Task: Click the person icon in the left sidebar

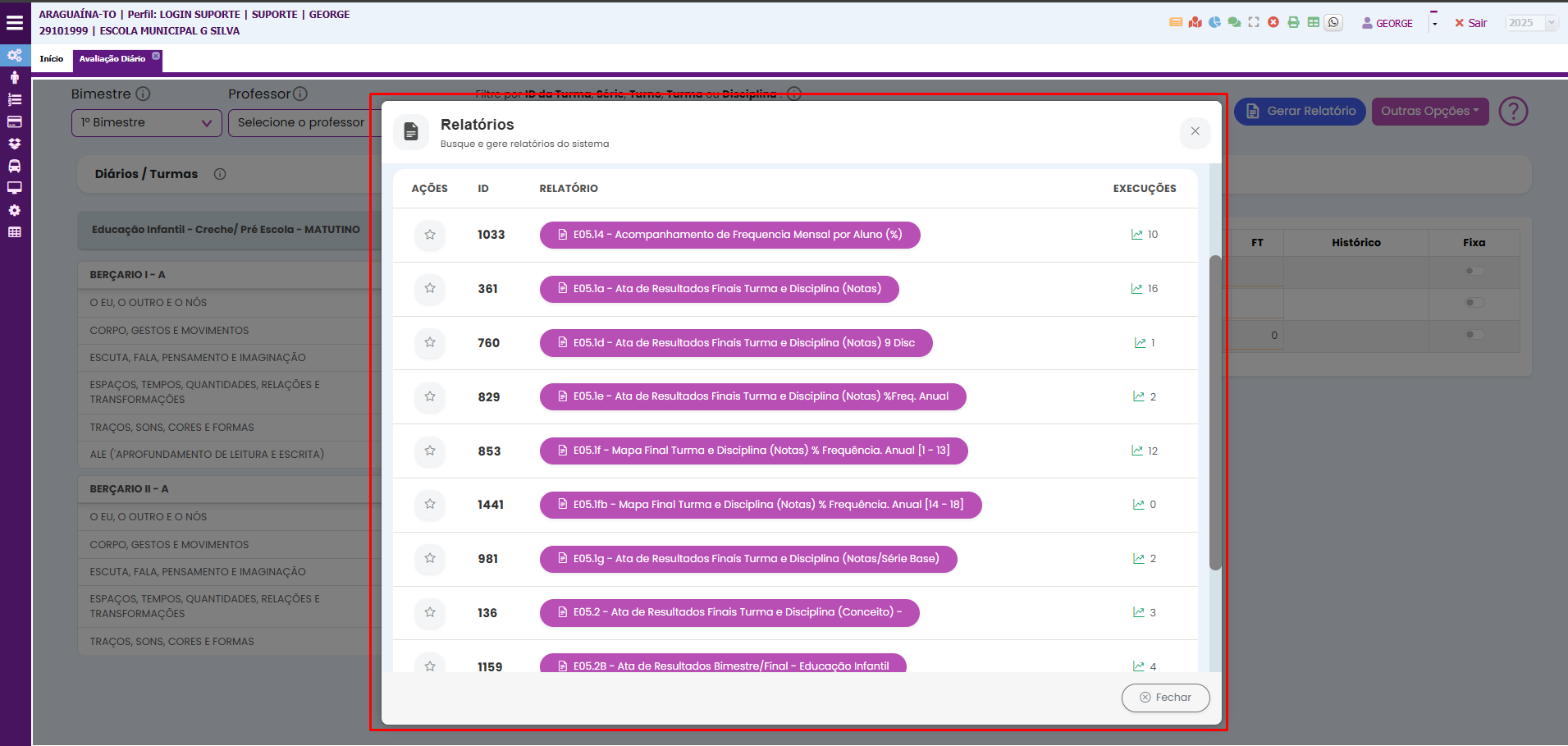Action: [x=14, y=77]
